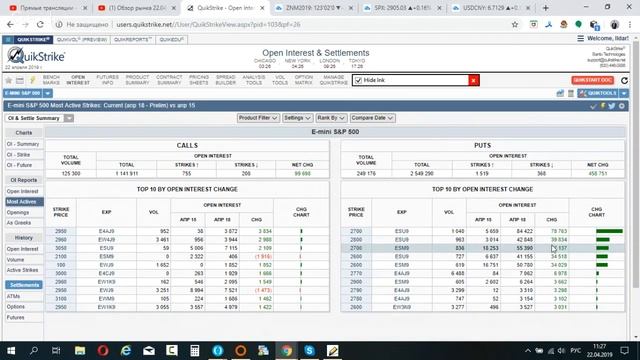Open File Explorer from the taskbar
This screenshot has width=640, height=360.
coord(80,351)
